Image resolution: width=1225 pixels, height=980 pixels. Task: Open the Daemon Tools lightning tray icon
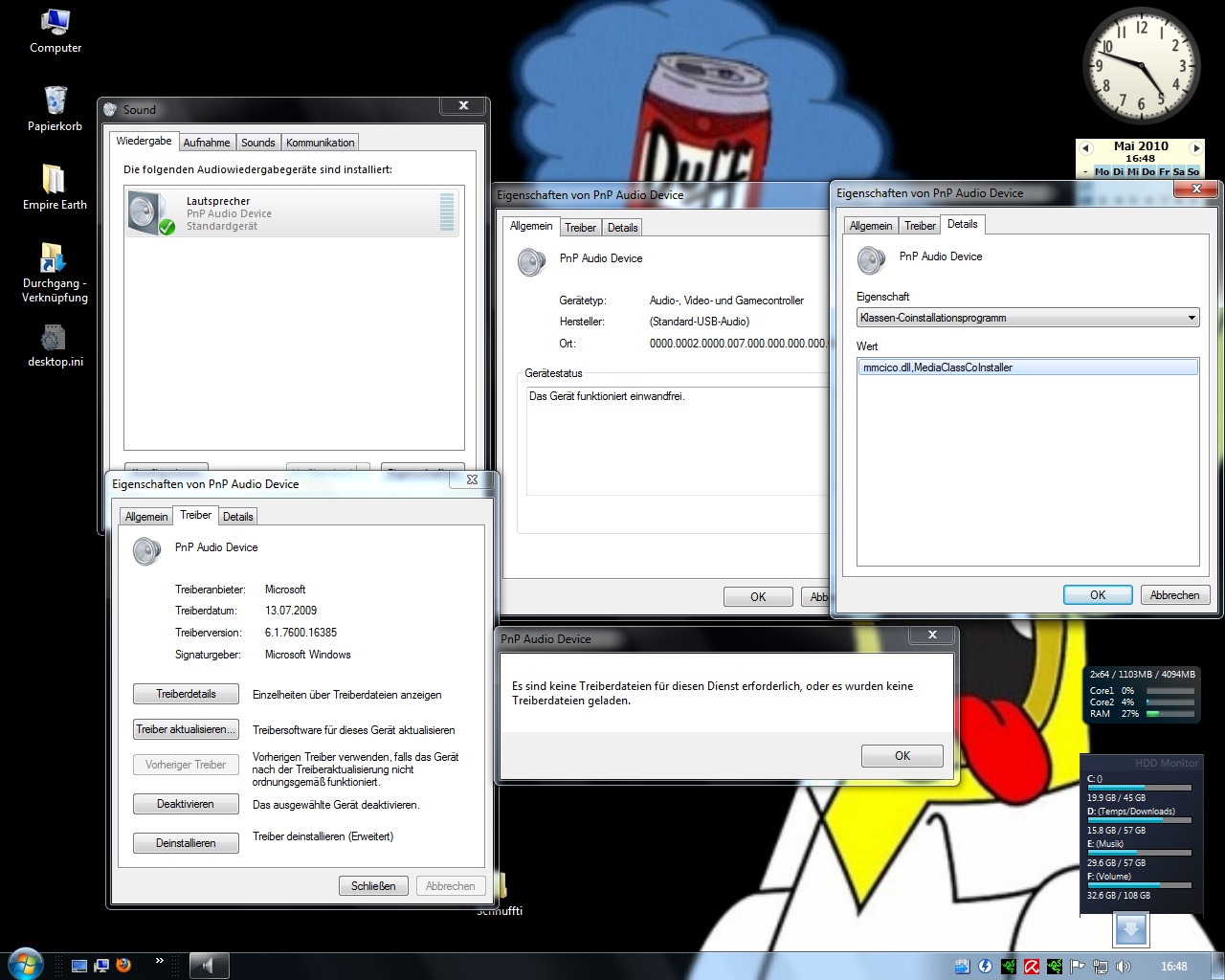[985, 967]
